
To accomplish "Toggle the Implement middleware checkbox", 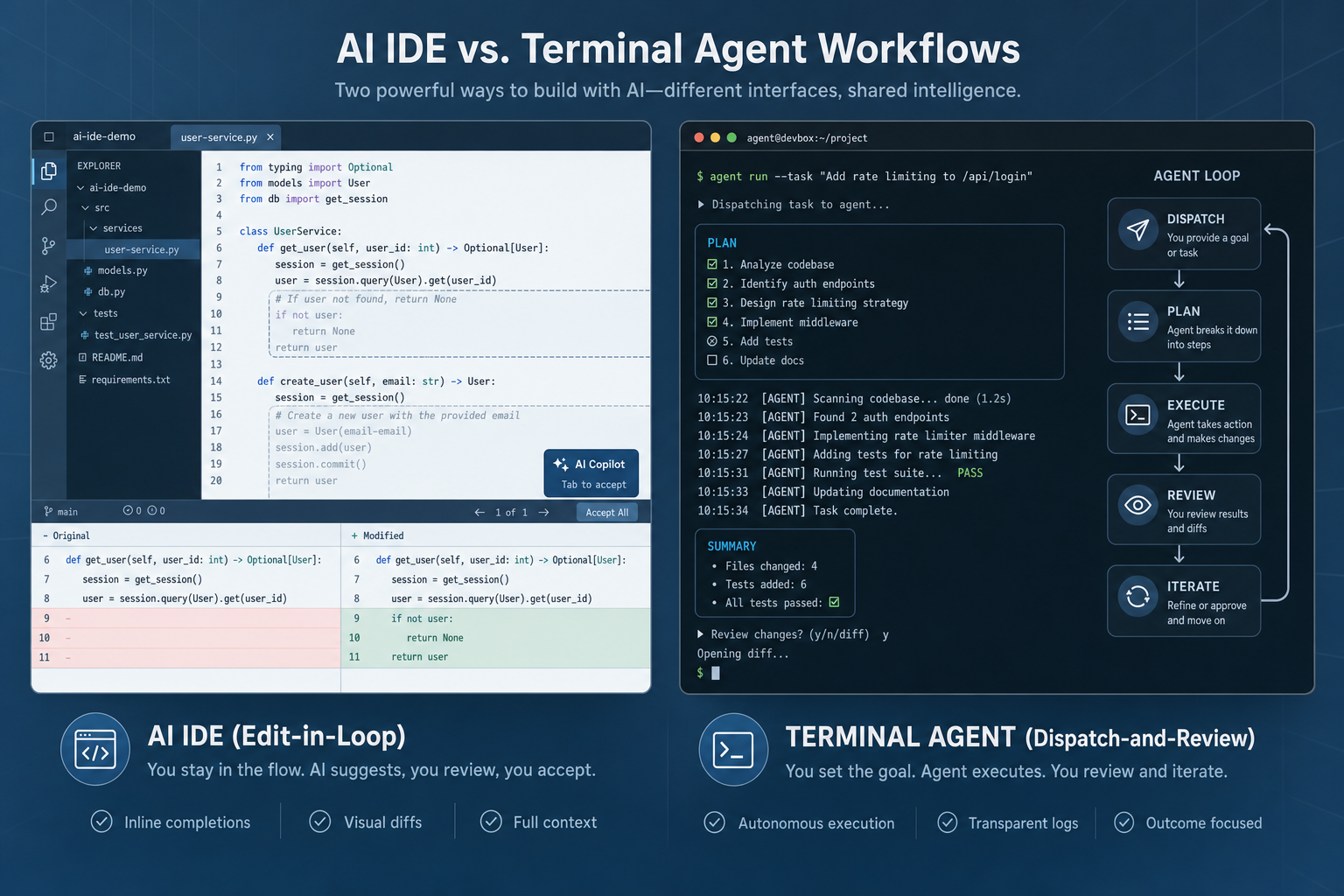I will (x=712, y=322).
